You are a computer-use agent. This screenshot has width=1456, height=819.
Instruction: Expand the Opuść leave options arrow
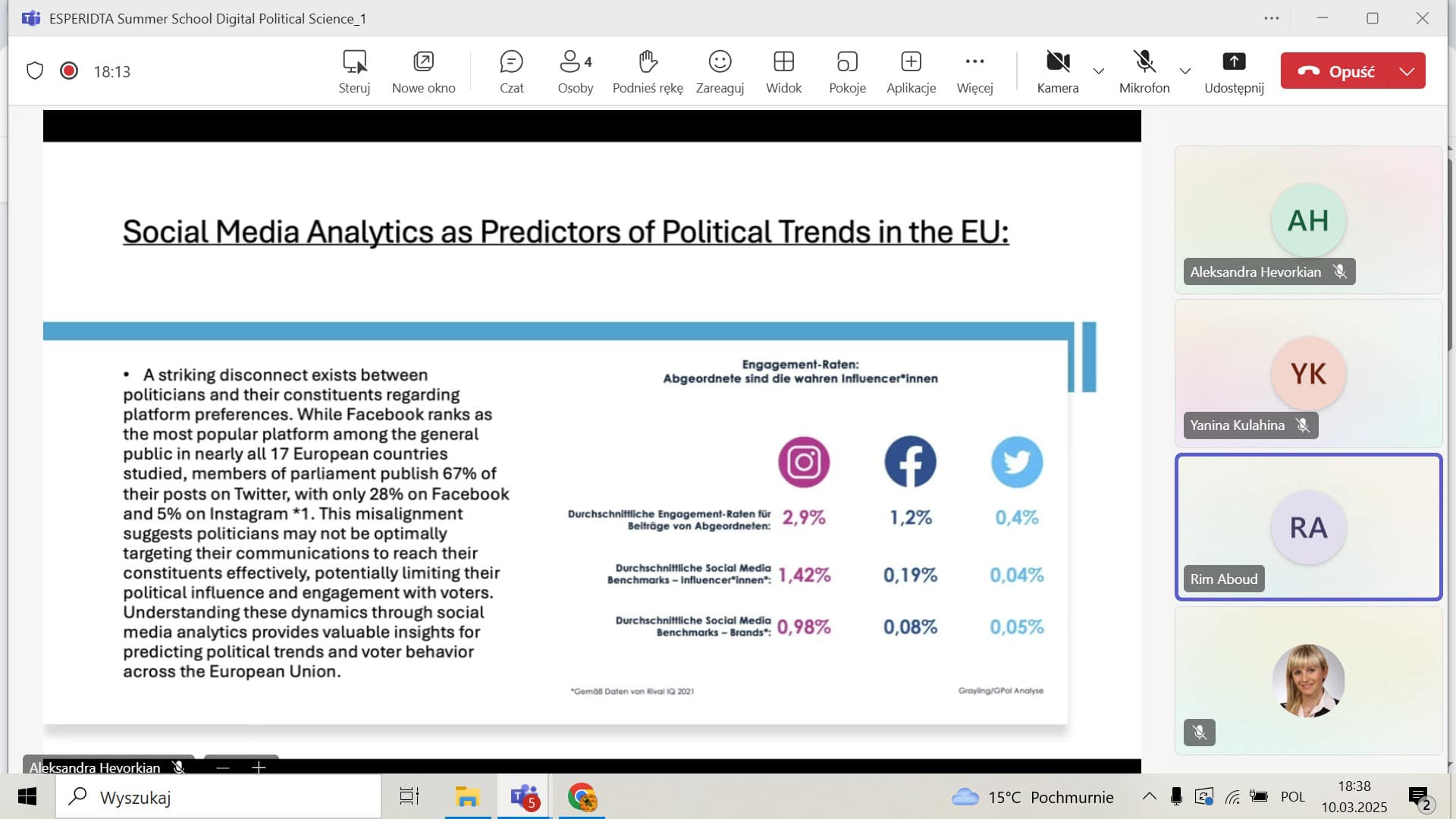tap(1407, 71)
